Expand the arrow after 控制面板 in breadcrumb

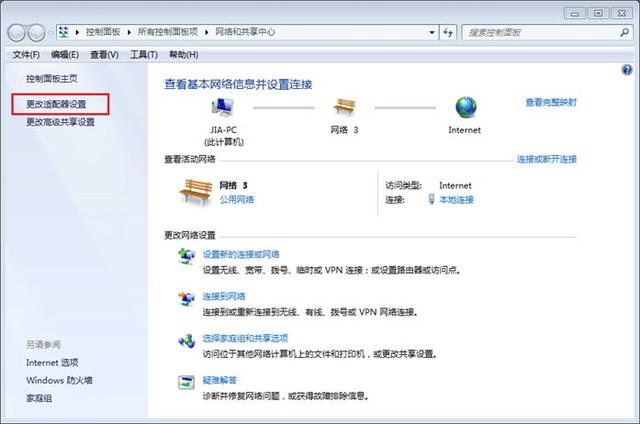[x=129, y=32]
